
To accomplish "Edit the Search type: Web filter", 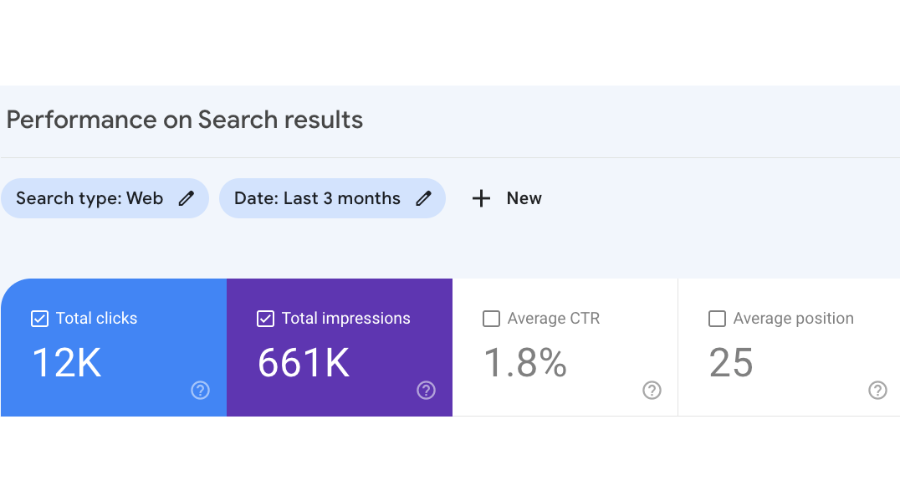I will pyautogui.click(x=186, y=199).
